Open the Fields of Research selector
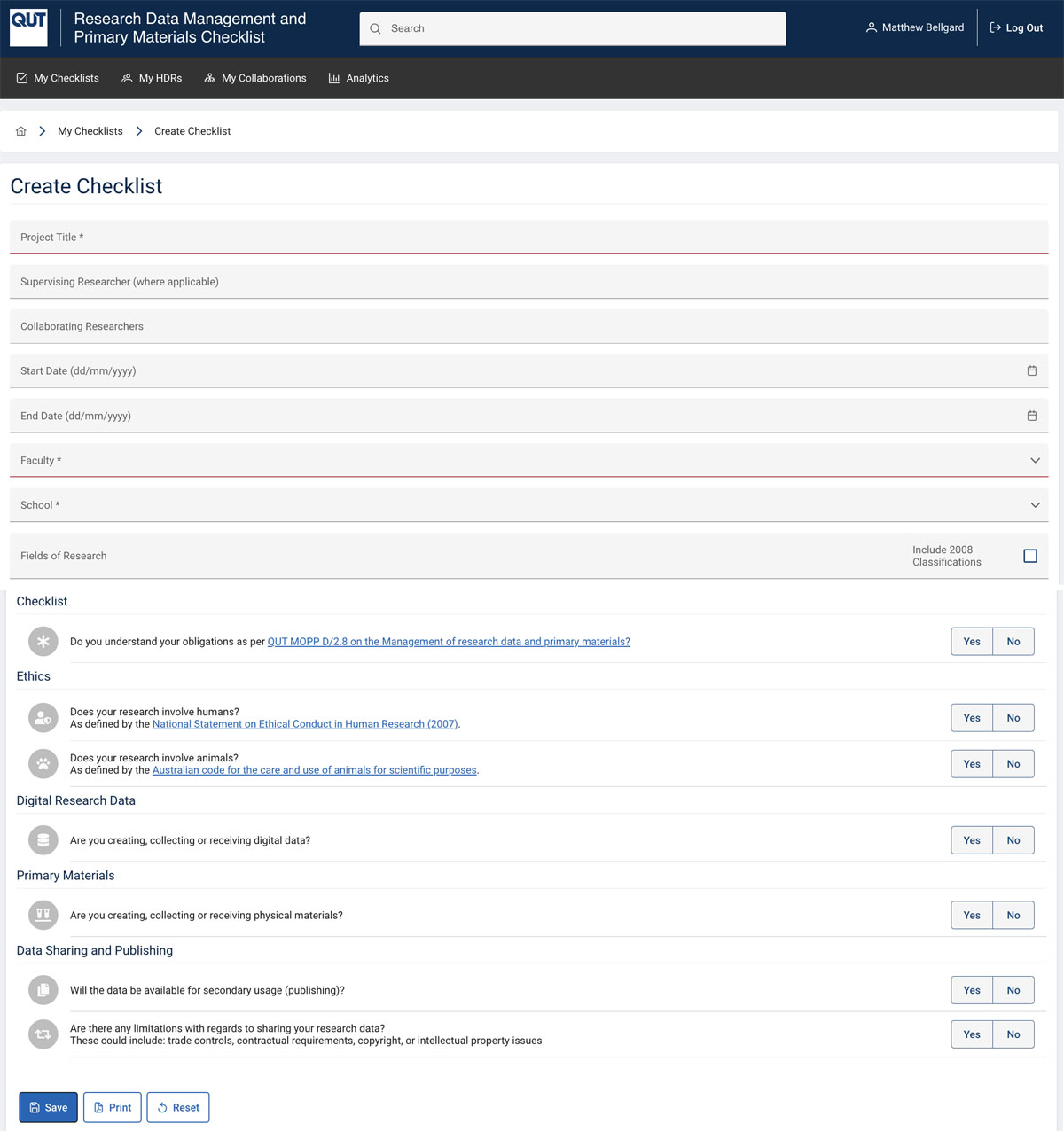Image resolution: width=1064 pixels, height=1131 pixels. click(443, 556)
